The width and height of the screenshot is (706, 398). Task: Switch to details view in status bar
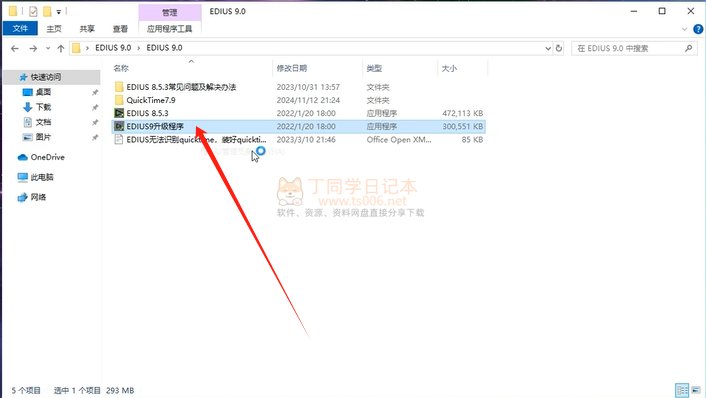(x=682, y=390)
